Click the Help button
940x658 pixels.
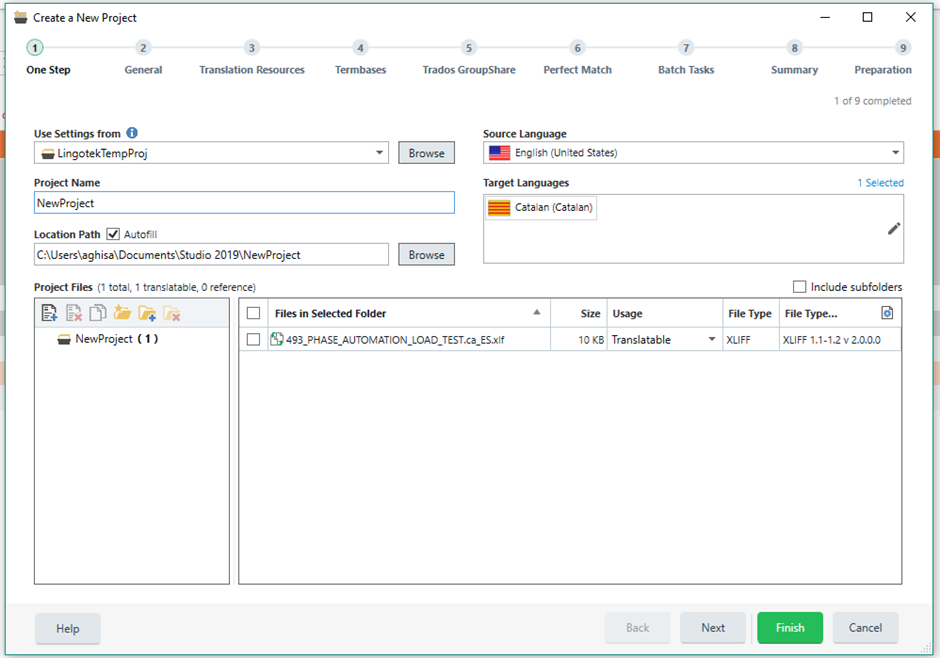[68, 628]
